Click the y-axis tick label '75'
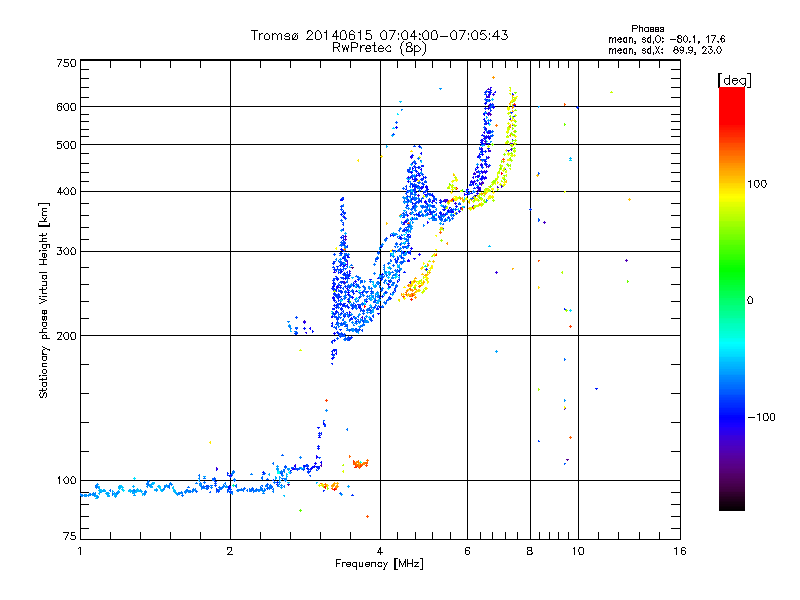800x600 pixels. pos(70,536)
